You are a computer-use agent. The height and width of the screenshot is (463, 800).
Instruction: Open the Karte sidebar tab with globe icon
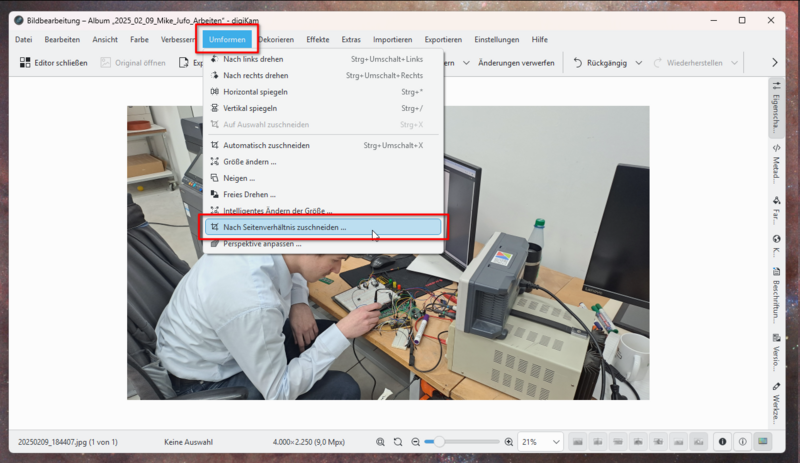776,247
